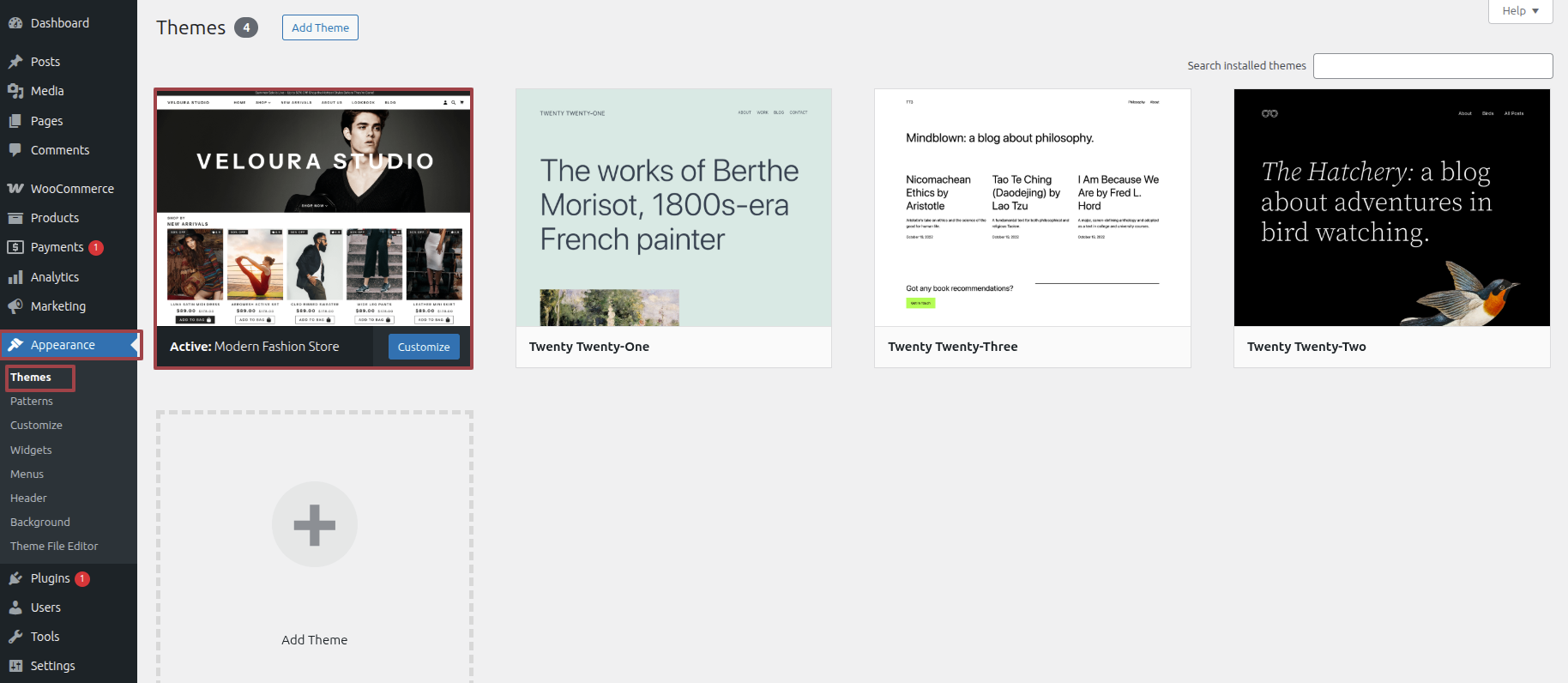This screenshot has height=683, width=1568.
Task: Click the Posts pushpin icon
Action: pyautogui.click(x=15, y=62)
